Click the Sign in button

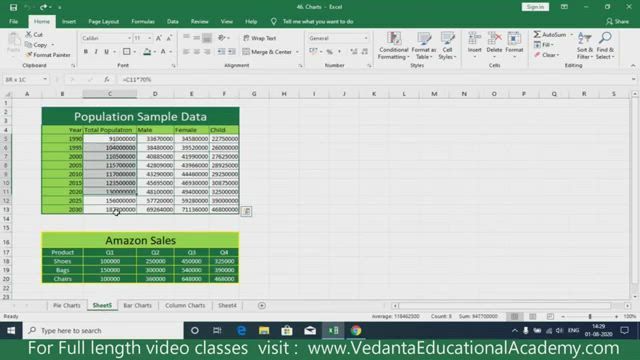[535, 7]
